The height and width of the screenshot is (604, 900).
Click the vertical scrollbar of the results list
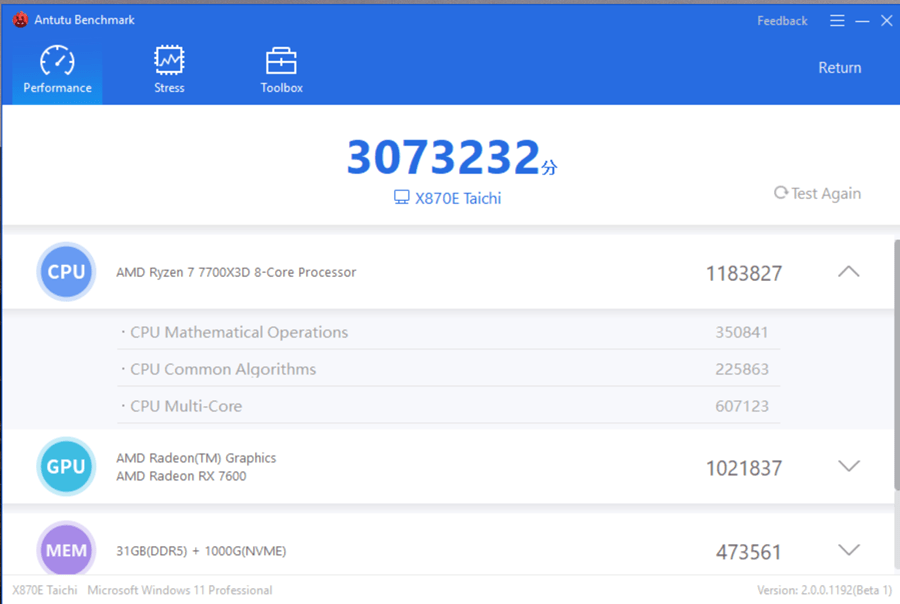897,365
